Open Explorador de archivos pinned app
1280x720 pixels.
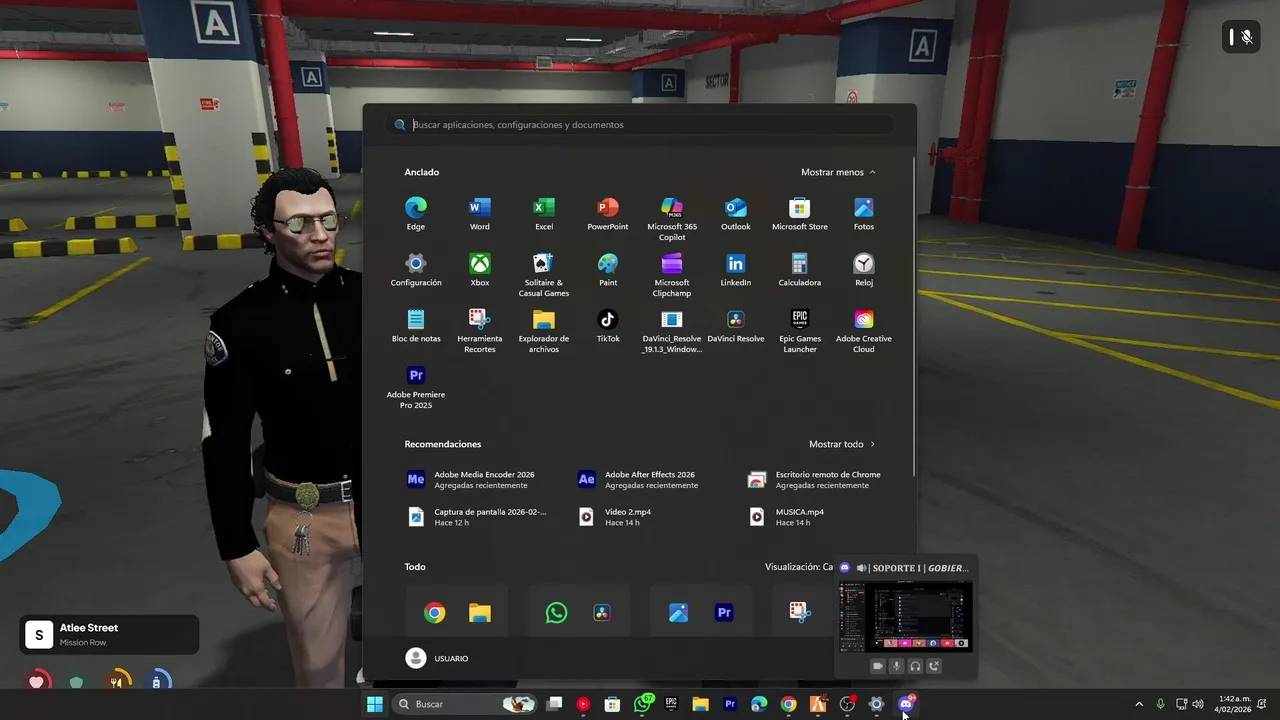click(x=544, y=330)
